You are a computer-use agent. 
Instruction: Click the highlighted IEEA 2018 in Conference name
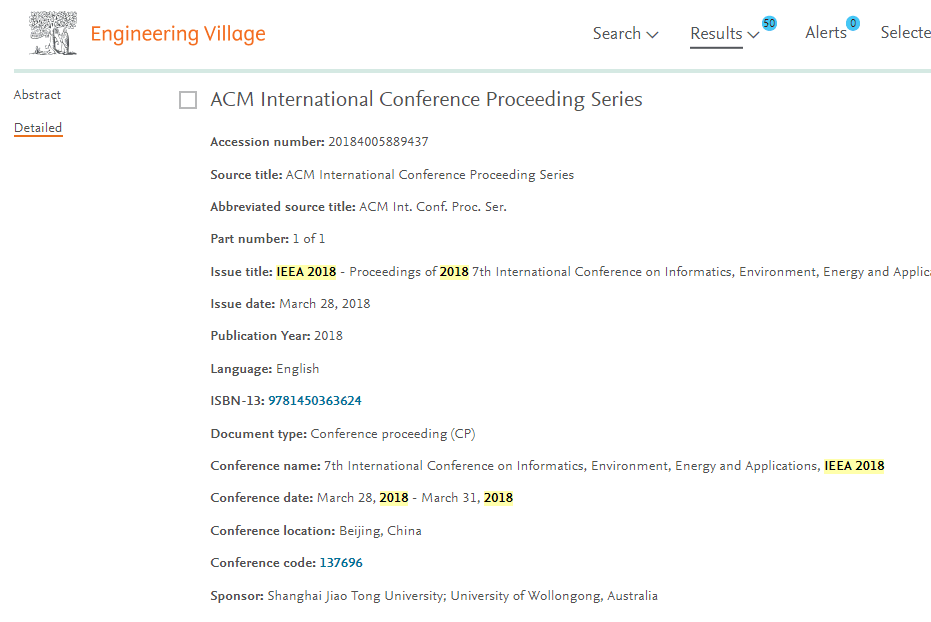(x=854, y=466)
